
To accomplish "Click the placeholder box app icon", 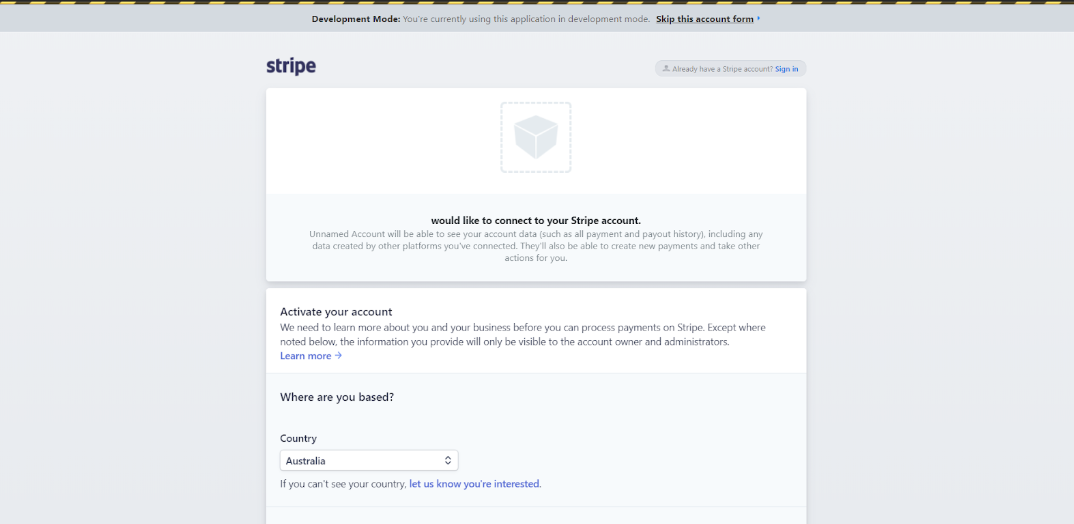I will 536,137.
